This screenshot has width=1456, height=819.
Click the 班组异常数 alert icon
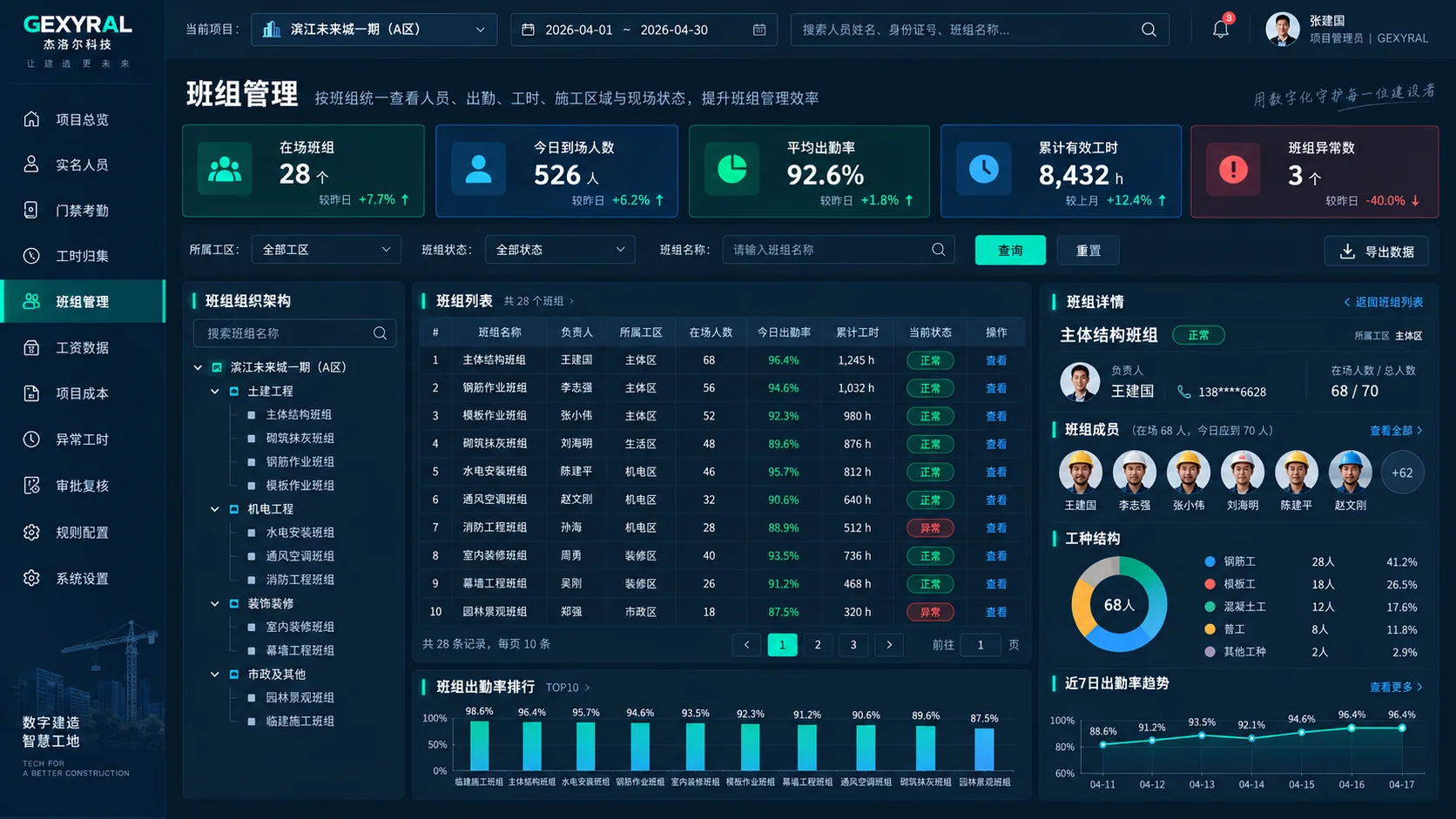coord(1233,170)
